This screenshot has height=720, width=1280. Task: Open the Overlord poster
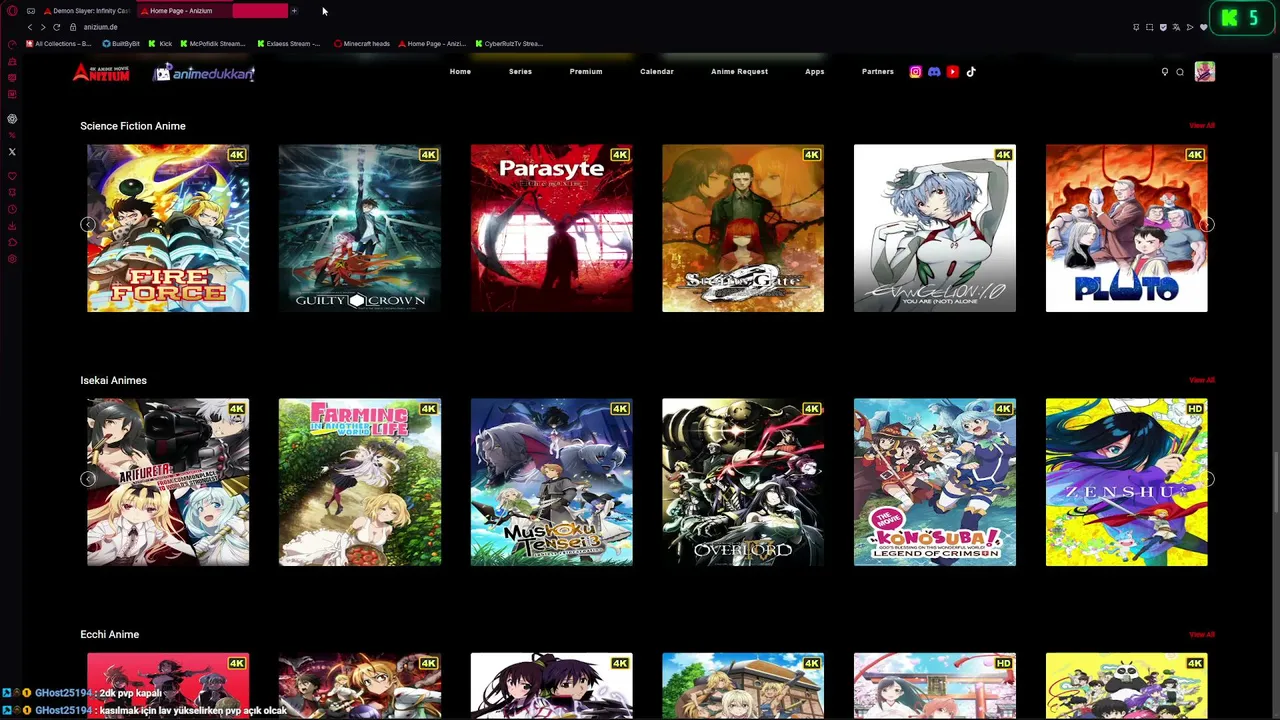coord(743,482)
